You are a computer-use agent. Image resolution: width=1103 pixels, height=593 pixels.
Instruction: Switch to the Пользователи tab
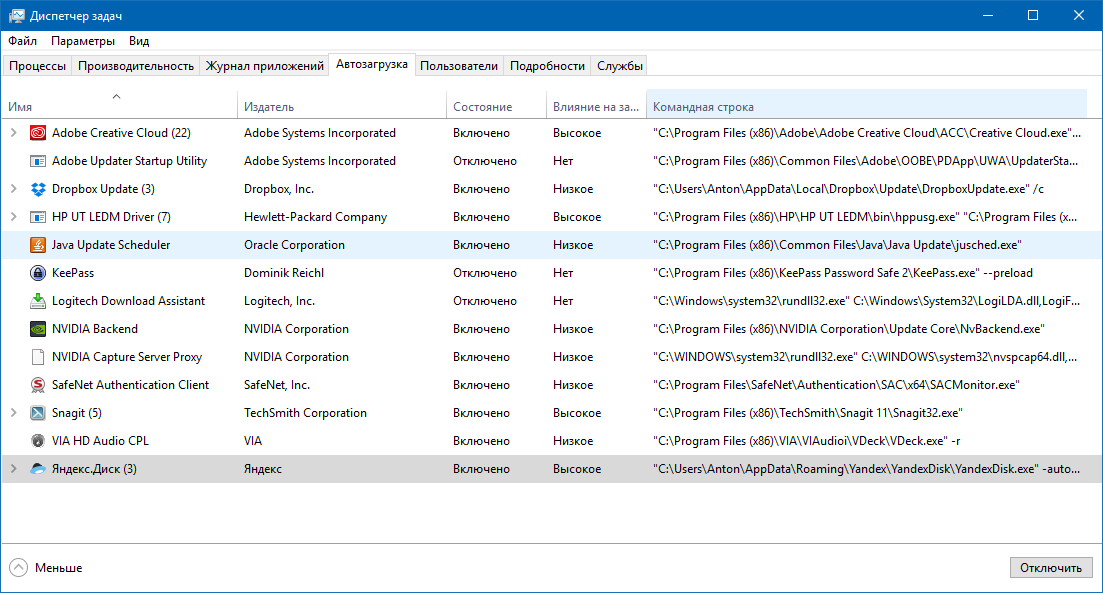[459, 65]
